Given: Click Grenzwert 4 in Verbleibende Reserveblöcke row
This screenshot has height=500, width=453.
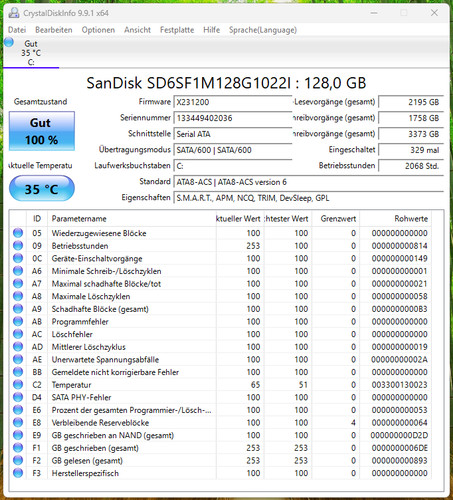Looking at the screenshot, I should click(x=353, y=423).
